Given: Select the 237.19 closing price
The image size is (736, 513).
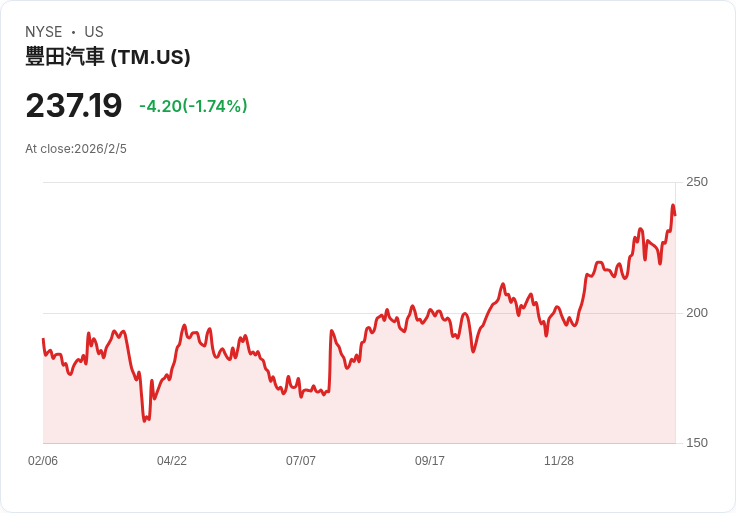Looking at the screenshot, I should tap(74, 106).
